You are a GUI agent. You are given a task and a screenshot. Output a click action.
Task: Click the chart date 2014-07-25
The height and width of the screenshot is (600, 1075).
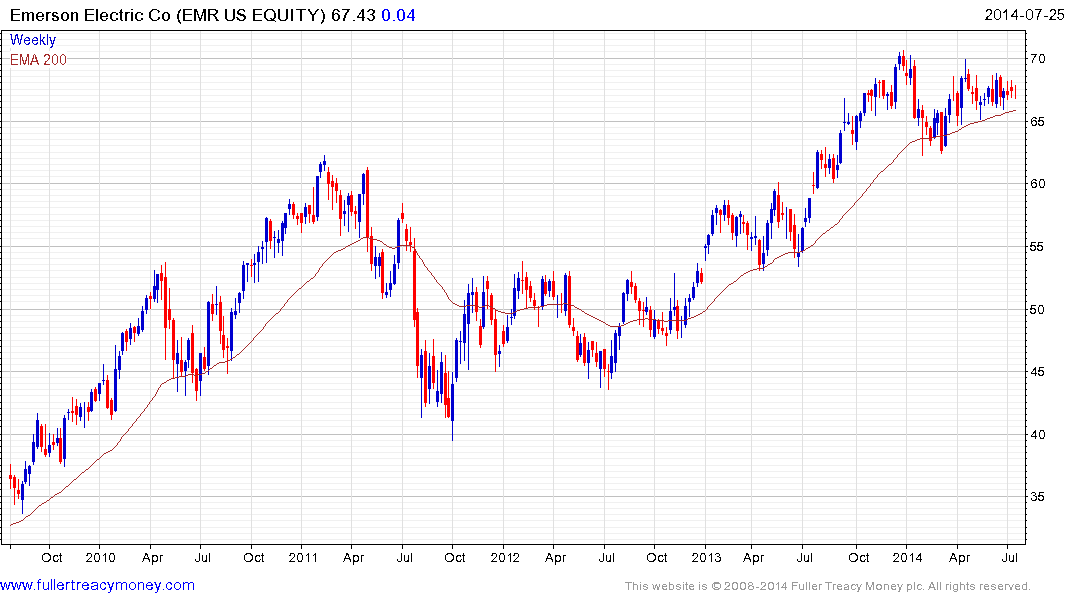point(1024,15)
